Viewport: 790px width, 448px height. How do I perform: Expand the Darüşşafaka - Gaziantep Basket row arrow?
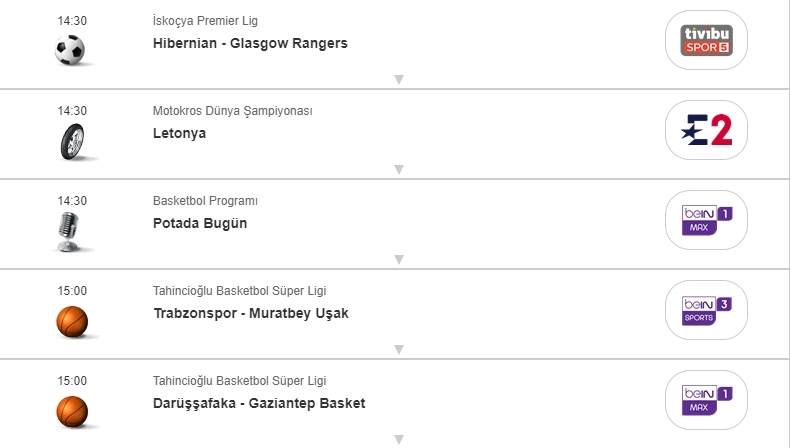[398, 439]
